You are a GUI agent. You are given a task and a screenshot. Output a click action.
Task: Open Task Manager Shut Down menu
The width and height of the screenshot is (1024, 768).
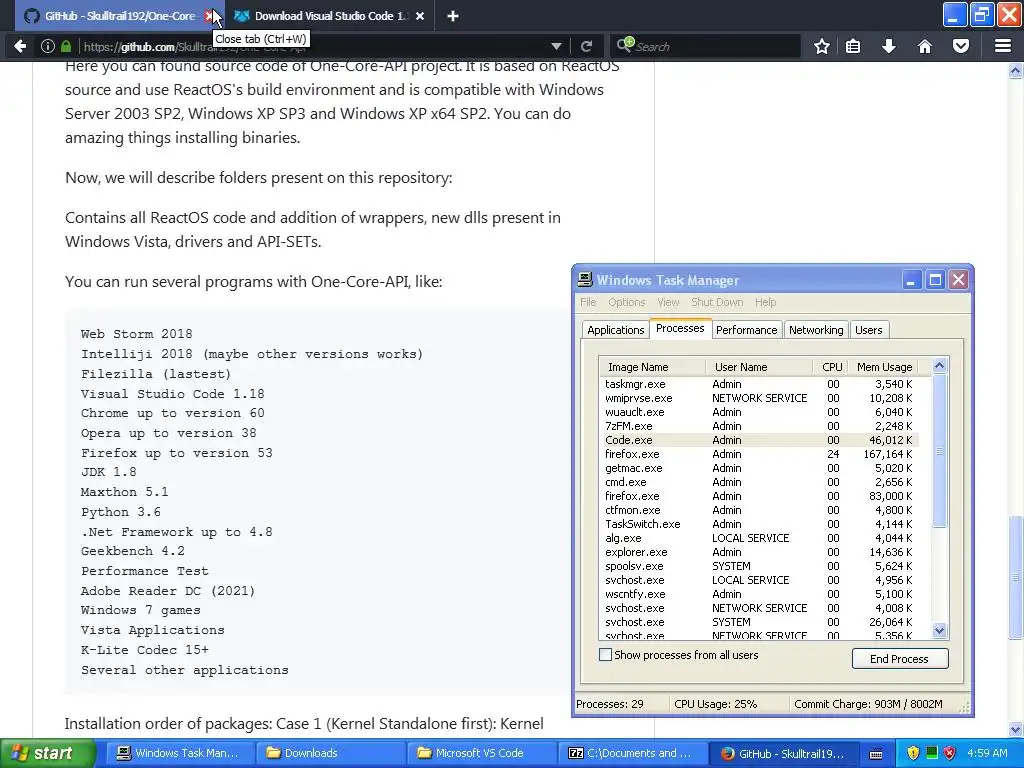click(717, 302)
